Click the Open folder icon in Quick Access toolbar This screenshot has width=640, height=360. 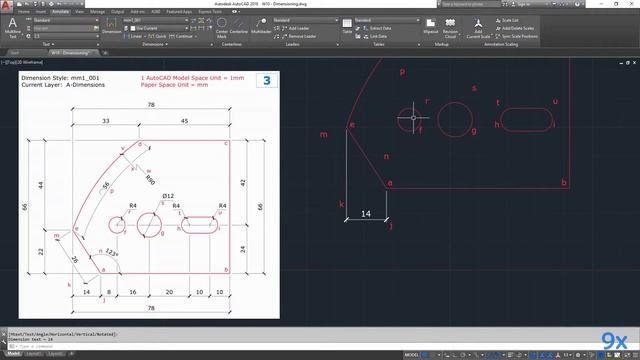(x=27, y=4)
